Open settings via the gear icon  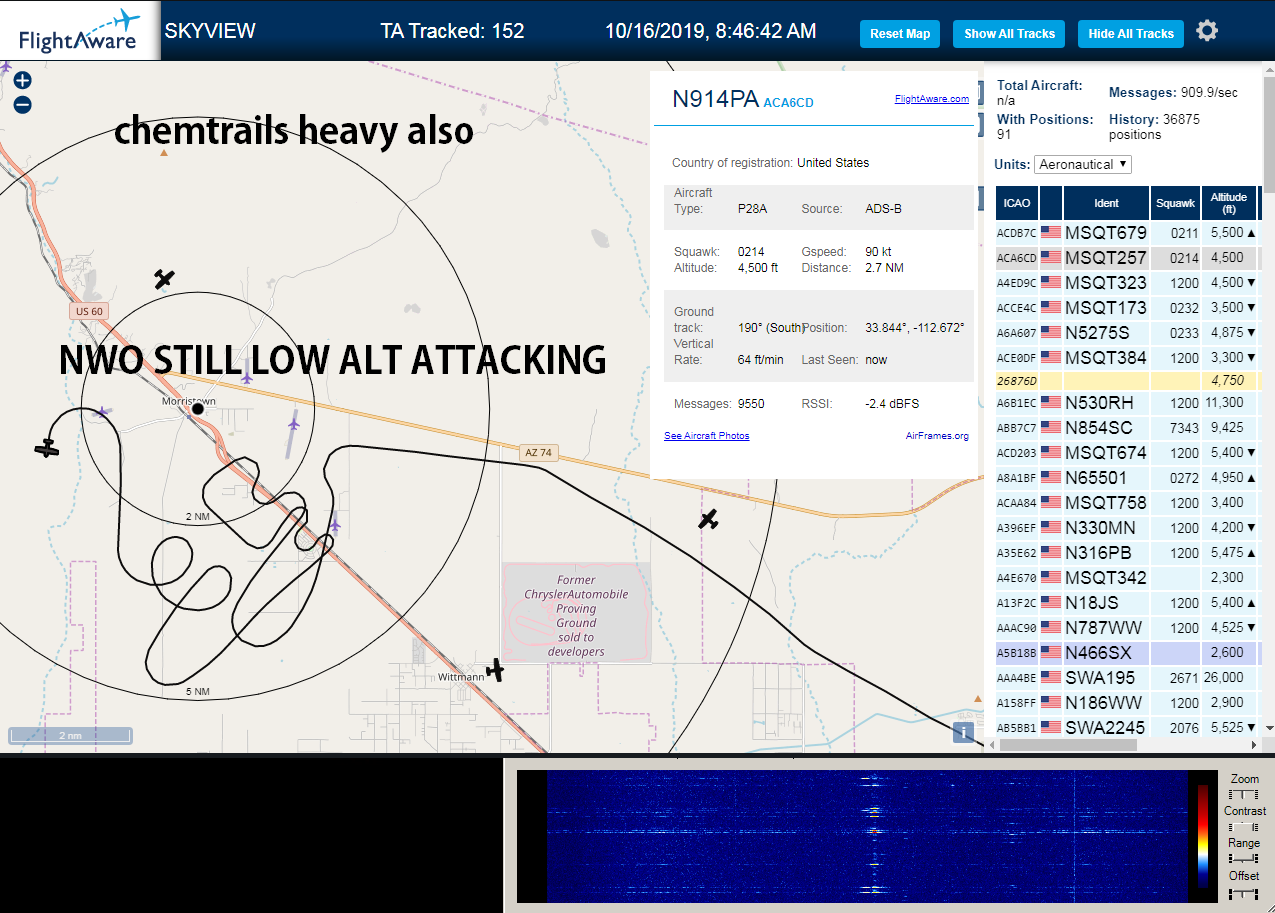click(1207, 31)
